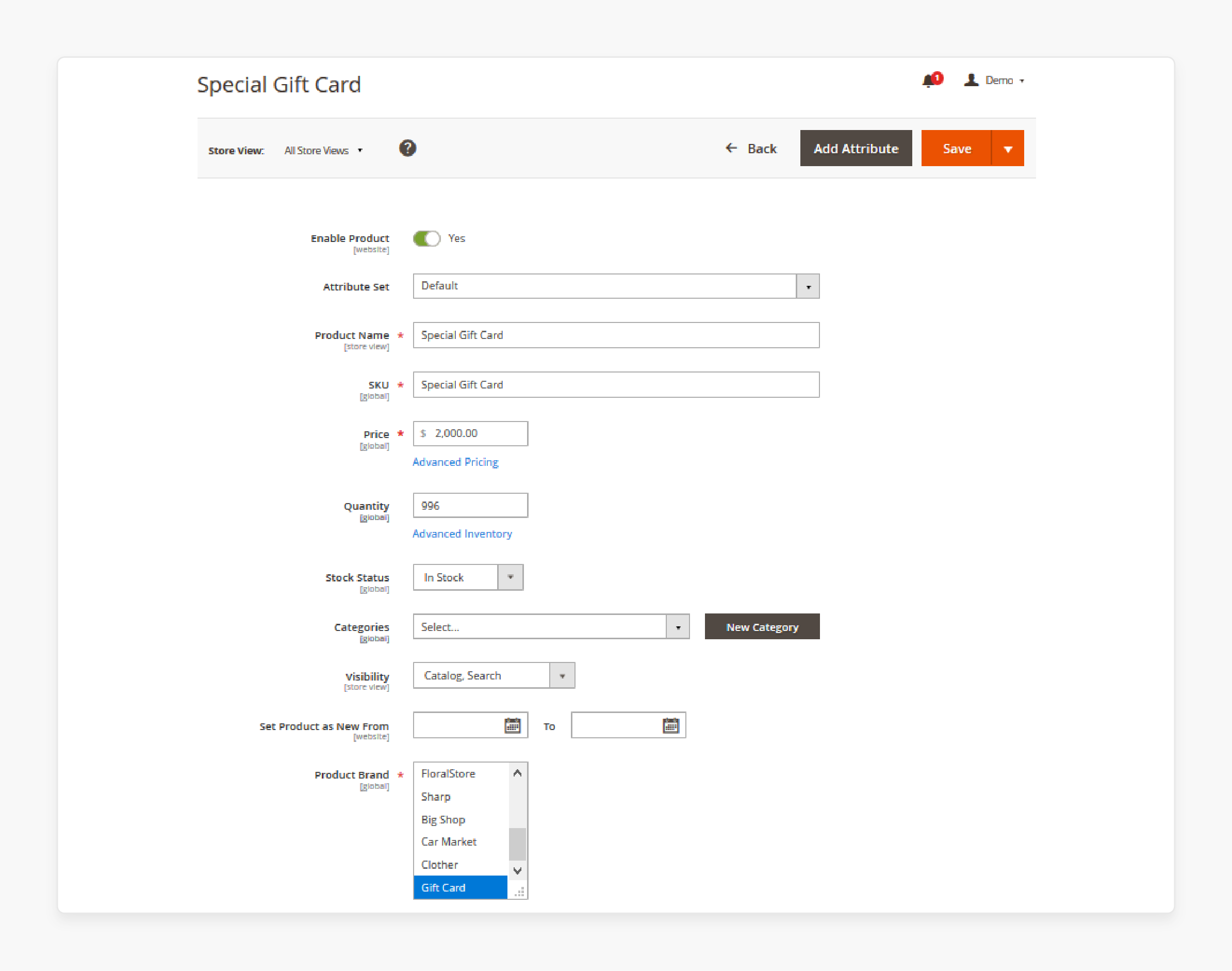
Task: Click the Demo user account icon
Action: 971,80
